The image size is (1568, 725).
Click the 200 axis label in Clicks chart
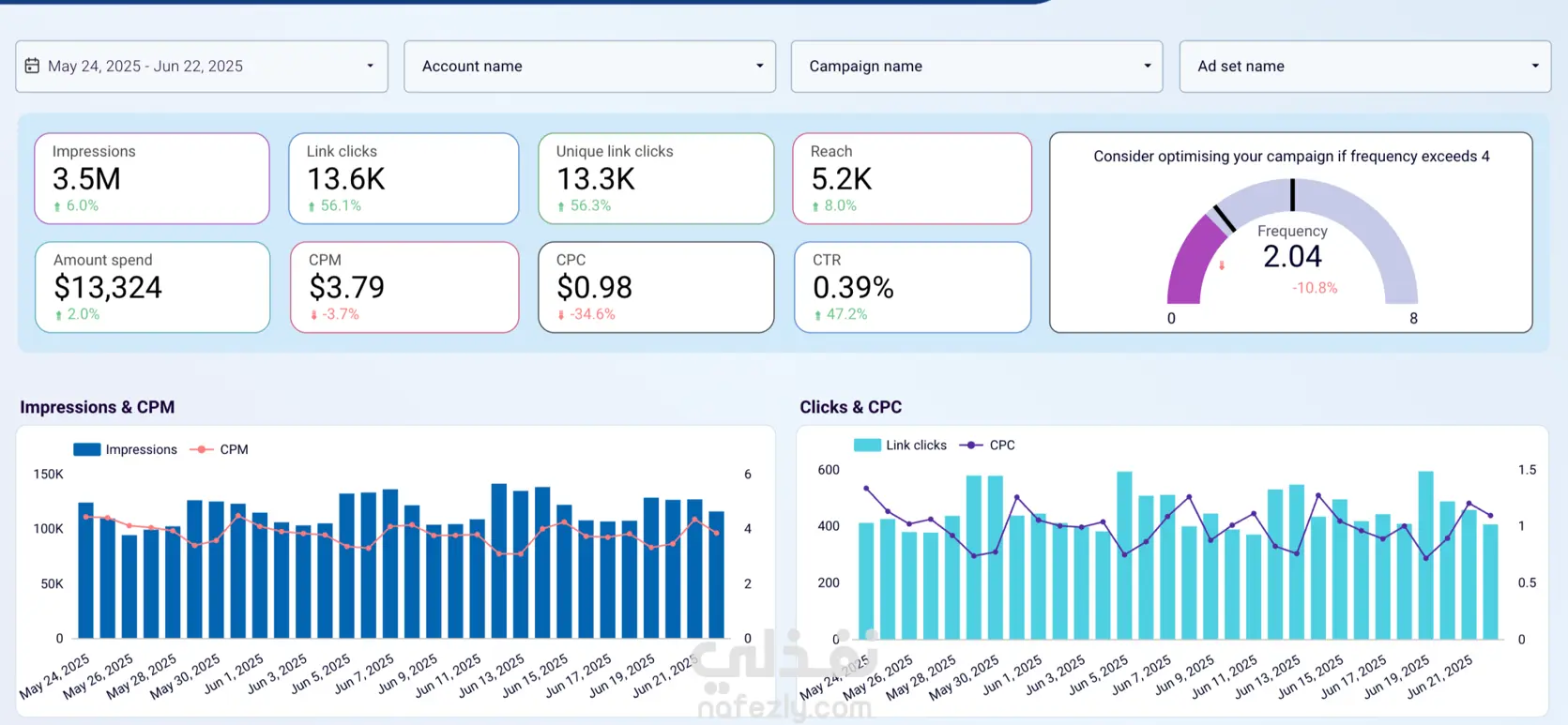[x=829, y=582]
